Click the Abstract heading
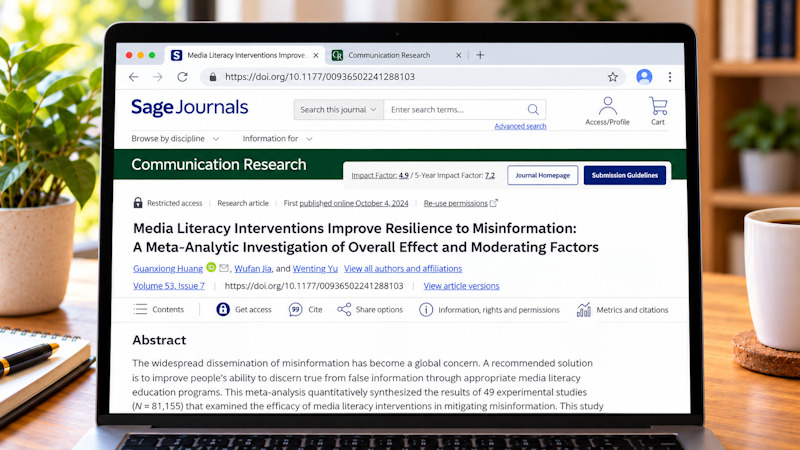This screenshot has height=450, width=800. (159, 340)
